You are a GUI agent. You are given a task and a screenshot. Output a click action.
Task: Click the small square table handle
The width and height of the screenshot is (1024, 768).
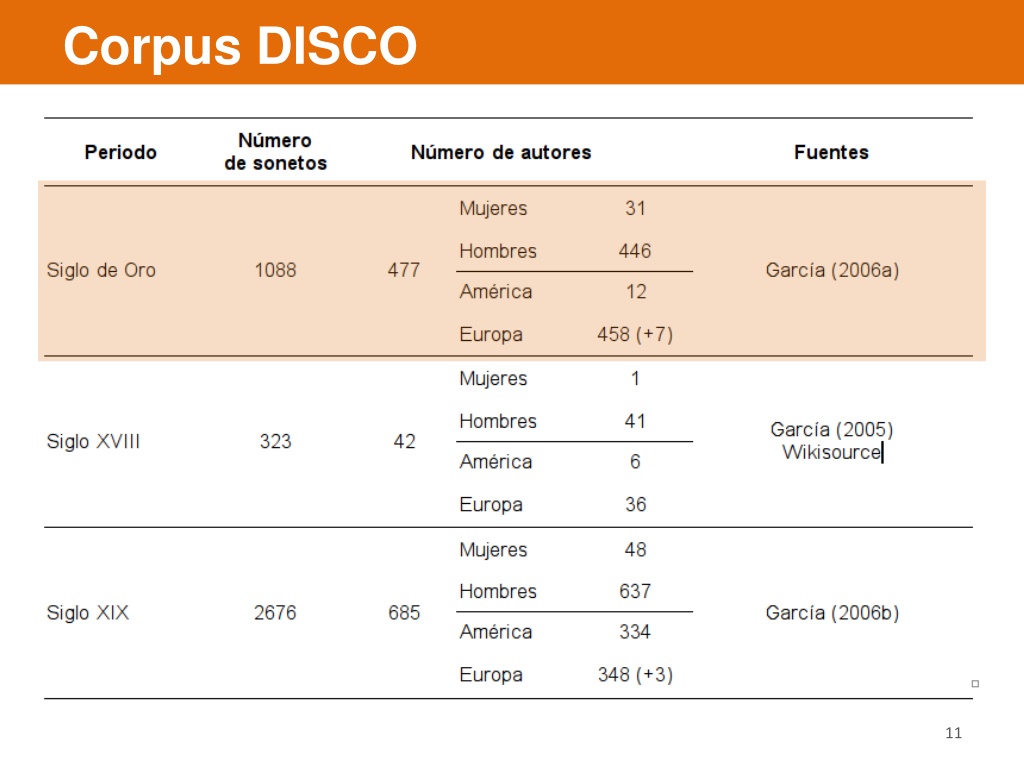[975, 684]
